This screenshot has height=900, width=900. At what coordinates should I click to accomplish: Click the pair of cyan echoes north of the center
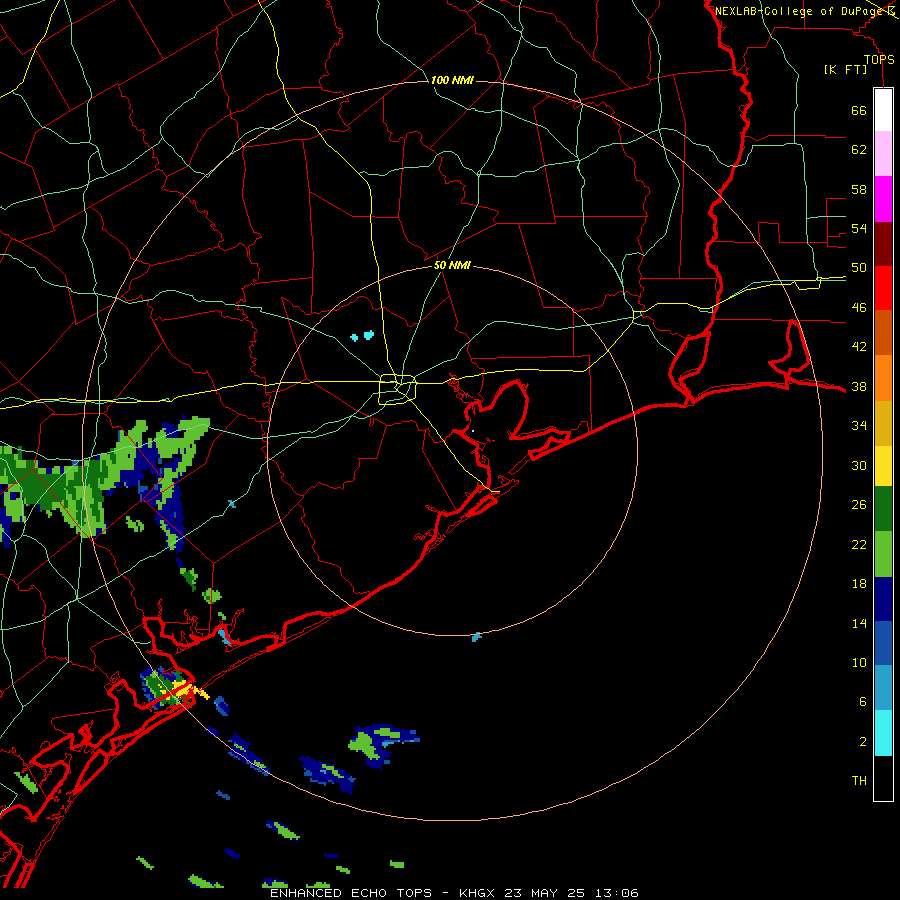tap(362, 335)
